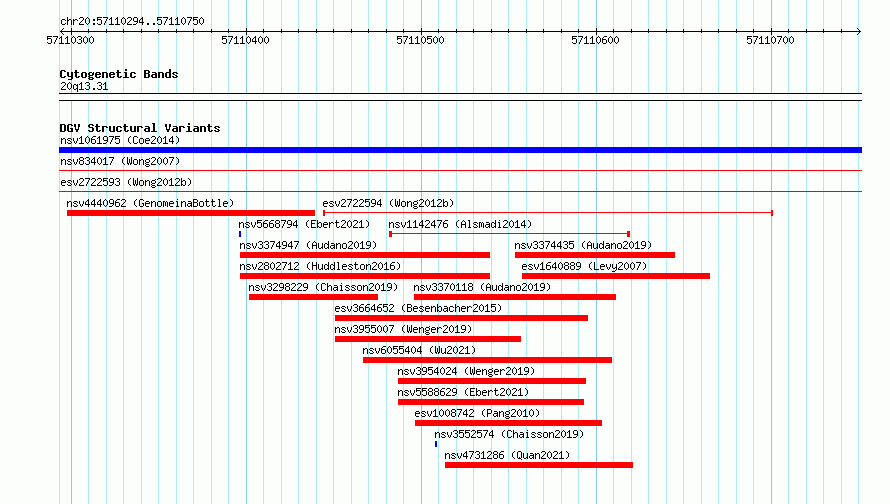
Task: Click nsv3954024 (Wenger2019) label
Action: coord(466,371)
